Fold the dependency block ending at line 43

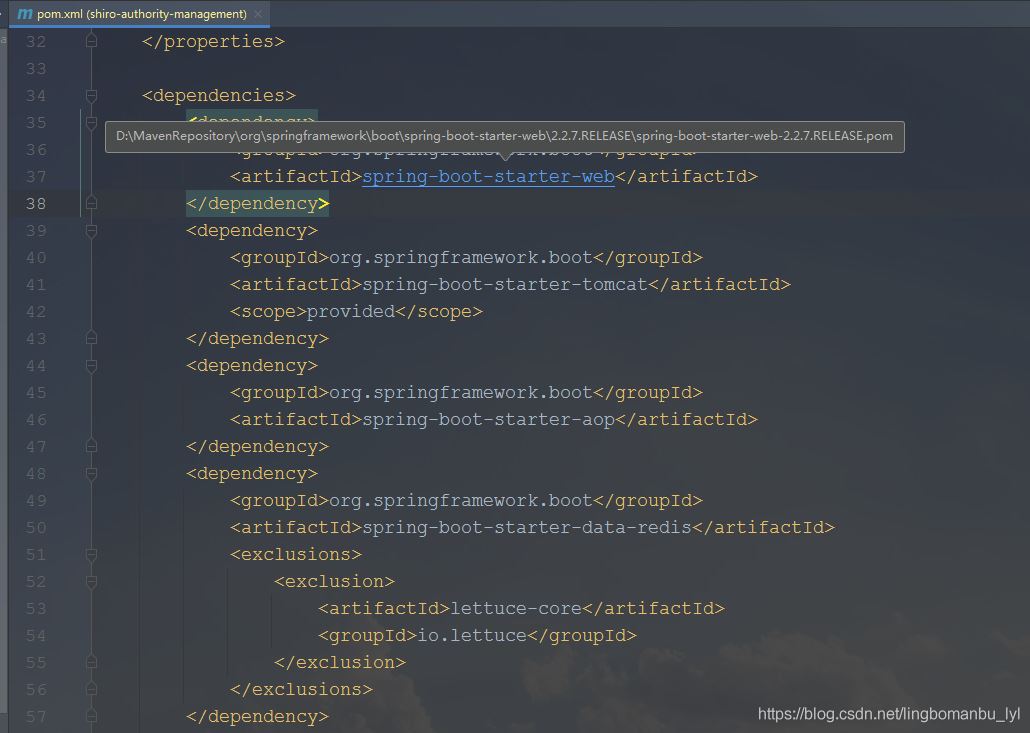(x=91, y=338)
